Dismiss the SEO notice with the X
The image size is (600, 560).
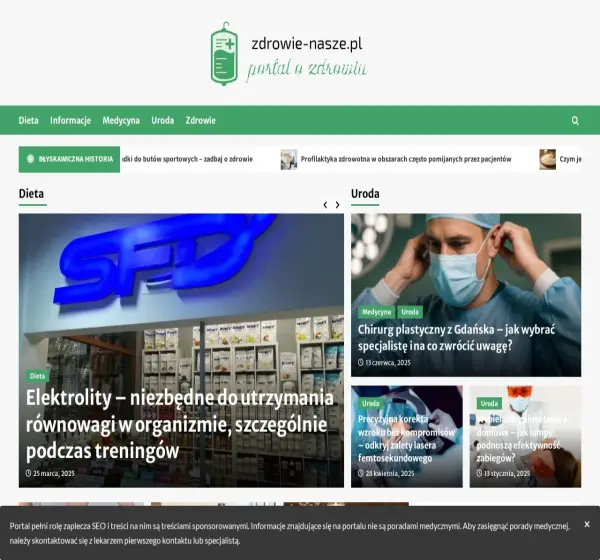click(x=587, y=524)
